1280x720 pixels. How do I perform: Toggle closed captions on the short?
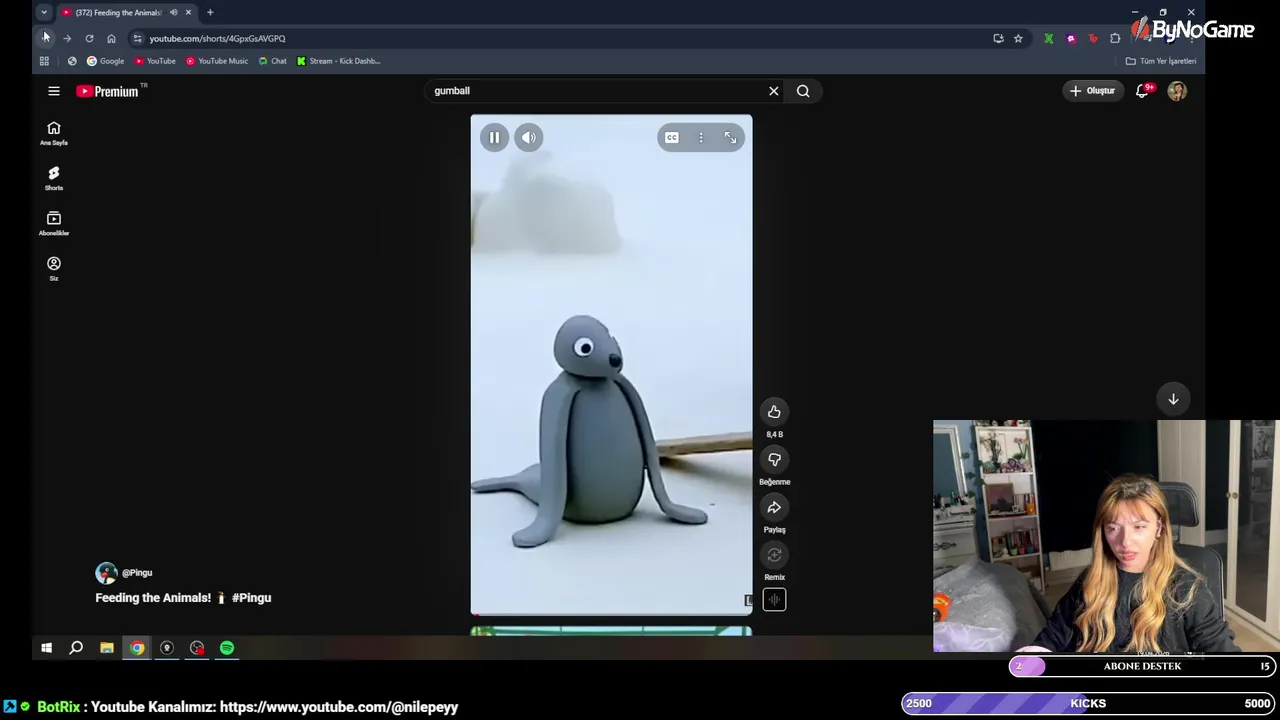(672, 137)
